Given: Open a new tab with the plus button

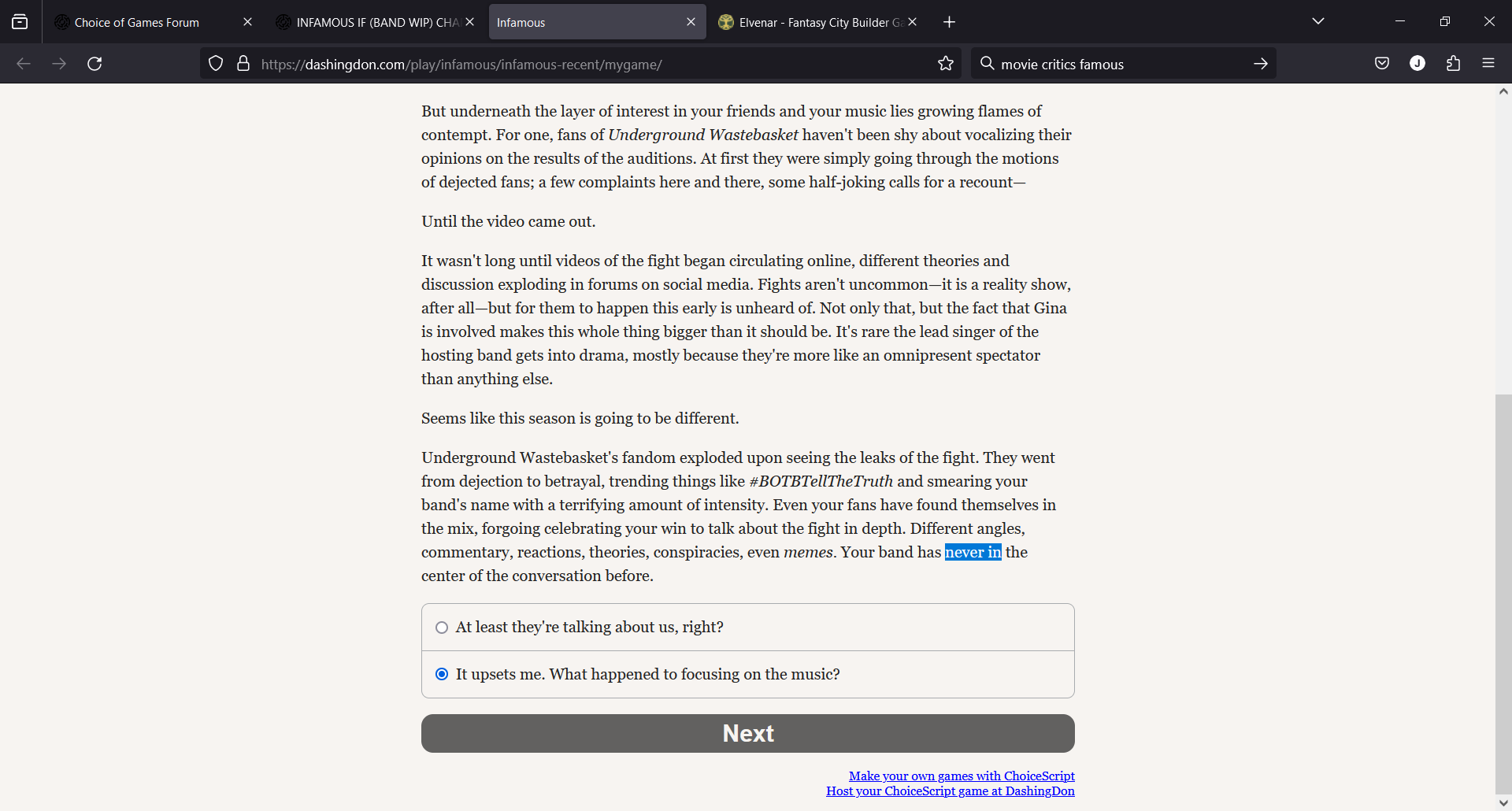Looking at the screenshot, I should click(x=949, y=22).
